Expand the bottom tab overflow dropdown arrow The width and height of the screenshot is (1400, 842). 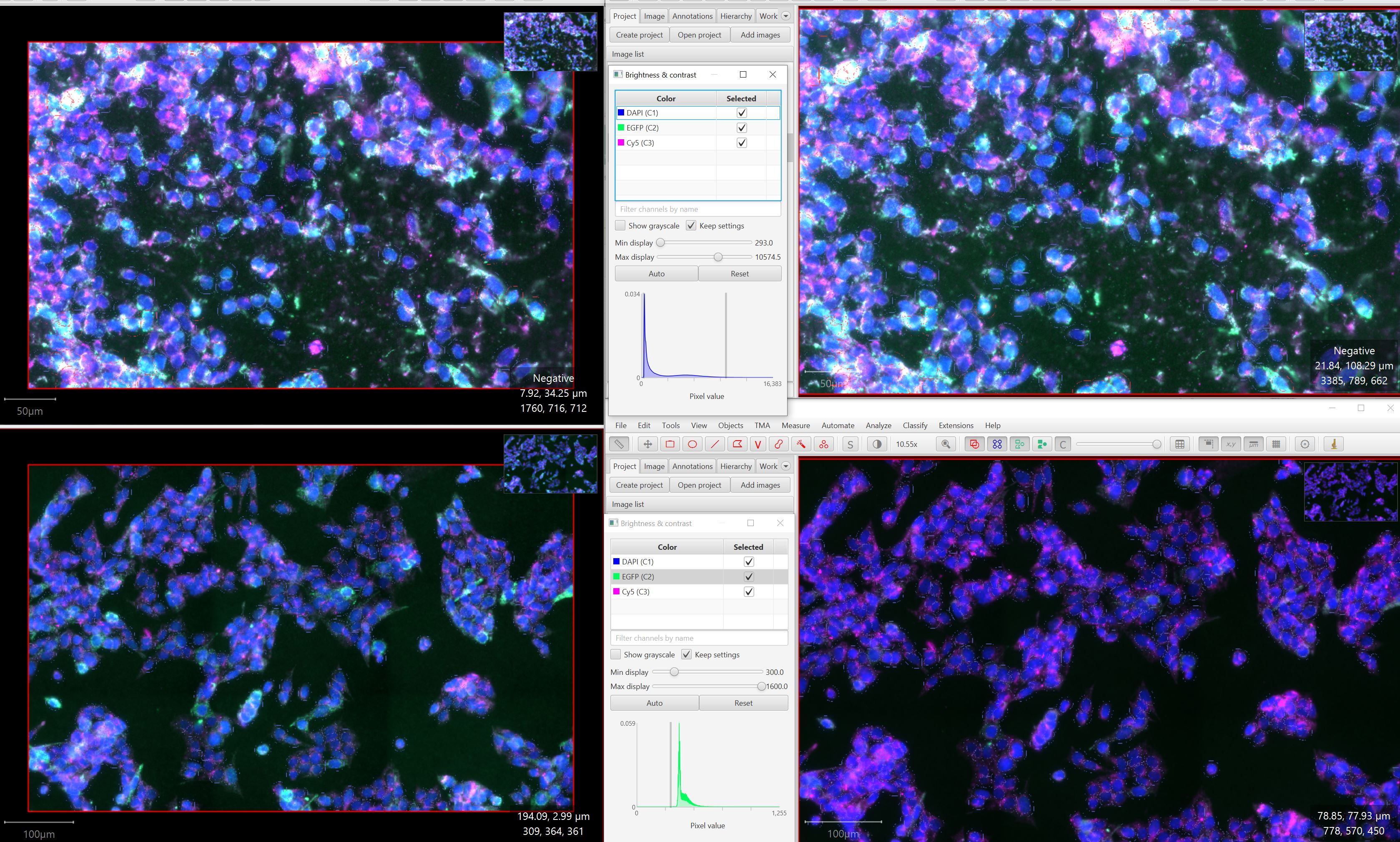pyautogui.click(x=786, y=466)
